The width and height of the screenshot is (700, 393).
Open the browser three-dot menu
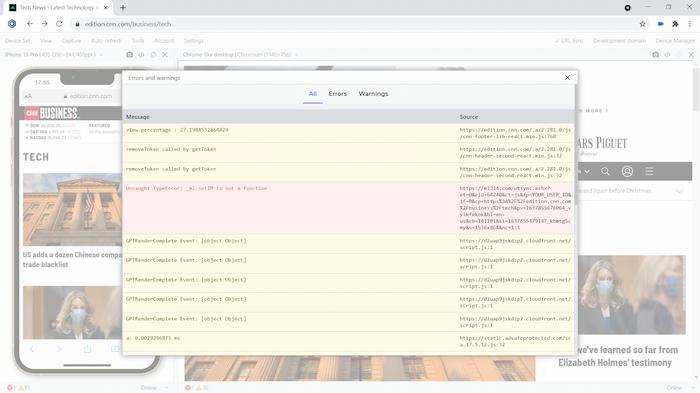tap(690, 24)
